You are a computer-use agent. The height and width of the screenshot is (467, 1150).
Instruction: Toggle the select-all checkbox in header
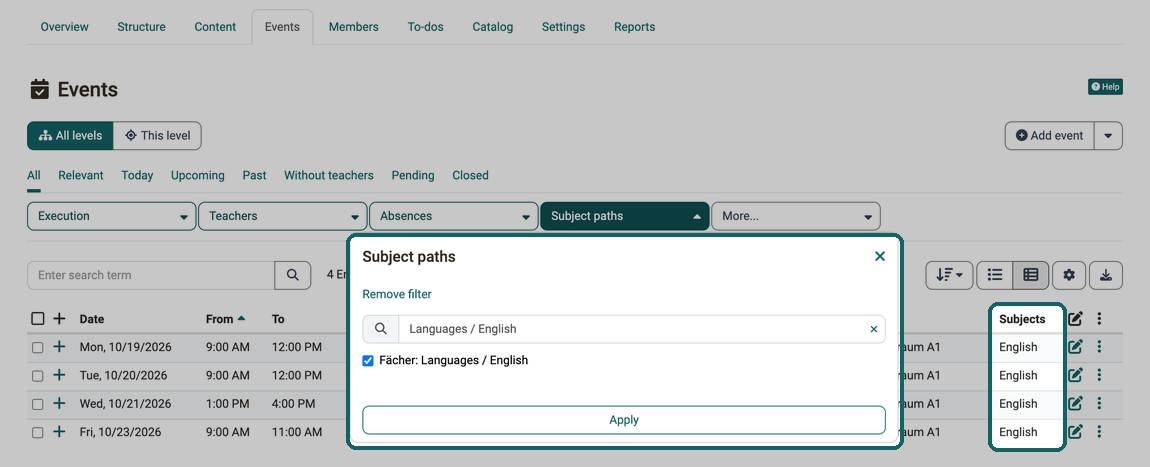pyautogui.click(x=37, y=319)
